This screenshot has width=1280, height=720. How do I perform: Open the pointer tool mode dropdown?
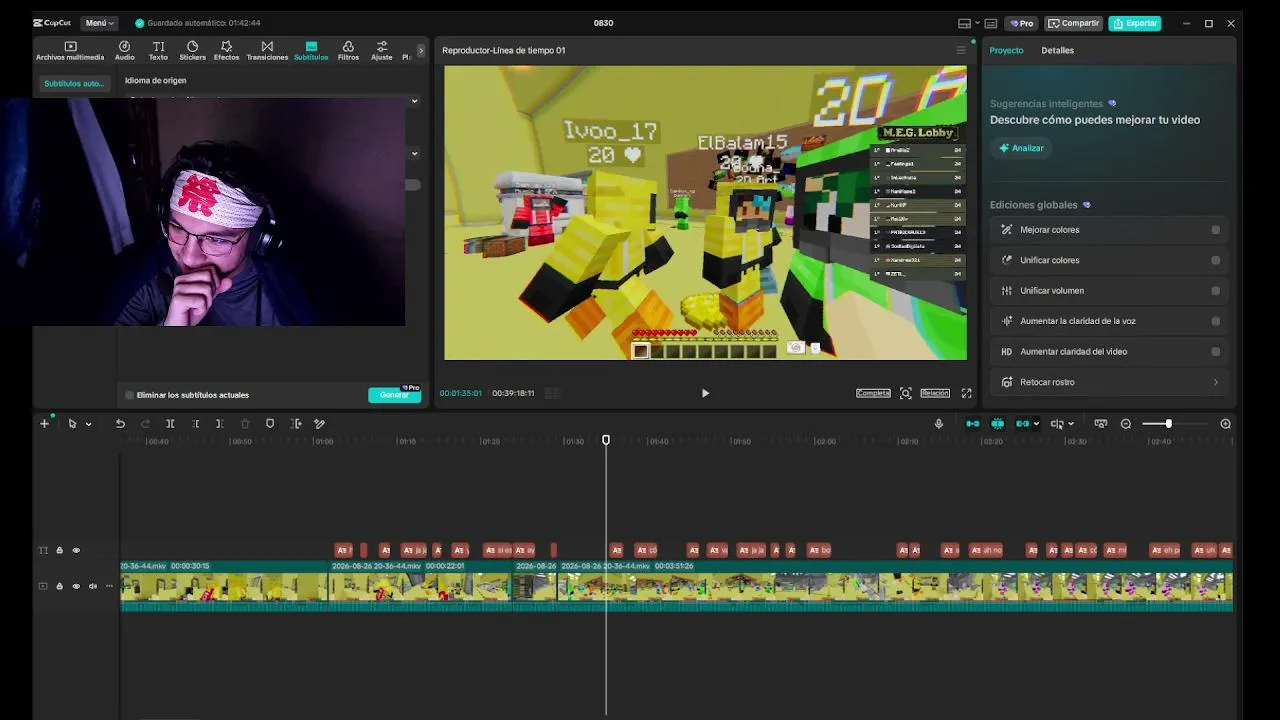point(88,424)
